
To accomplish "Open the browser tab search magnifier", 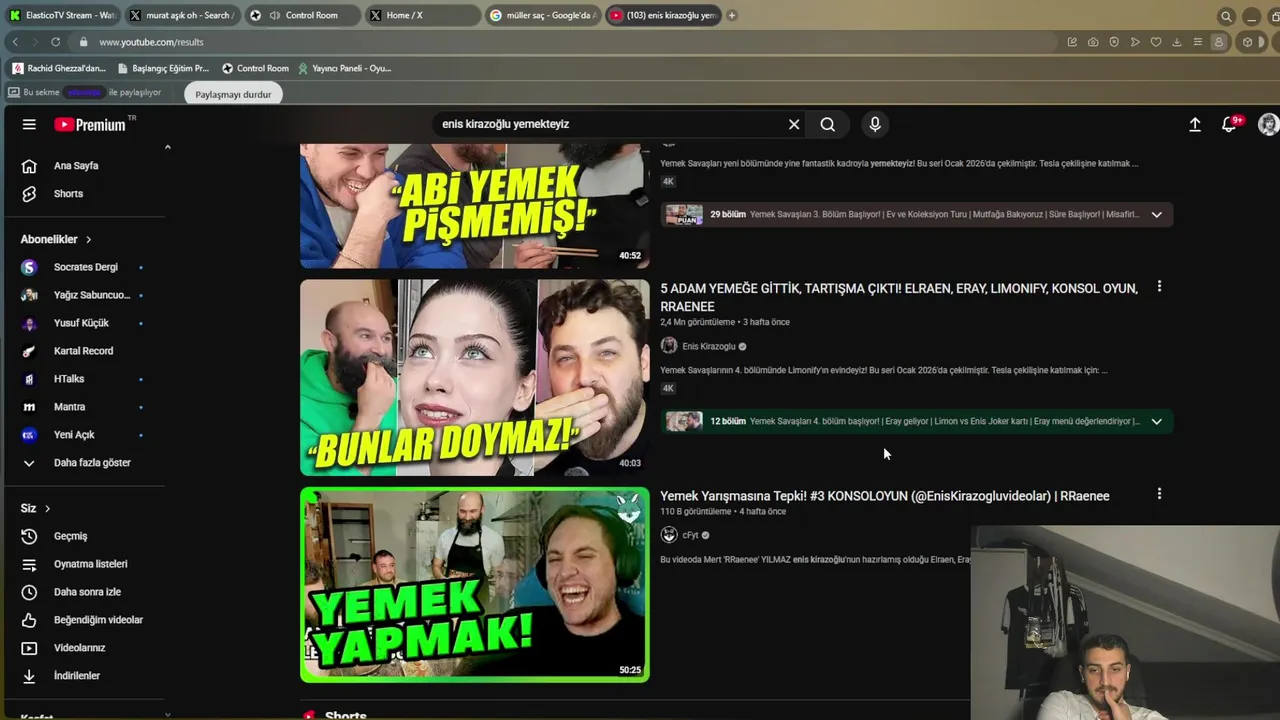I will click(x=1226, y=16).
